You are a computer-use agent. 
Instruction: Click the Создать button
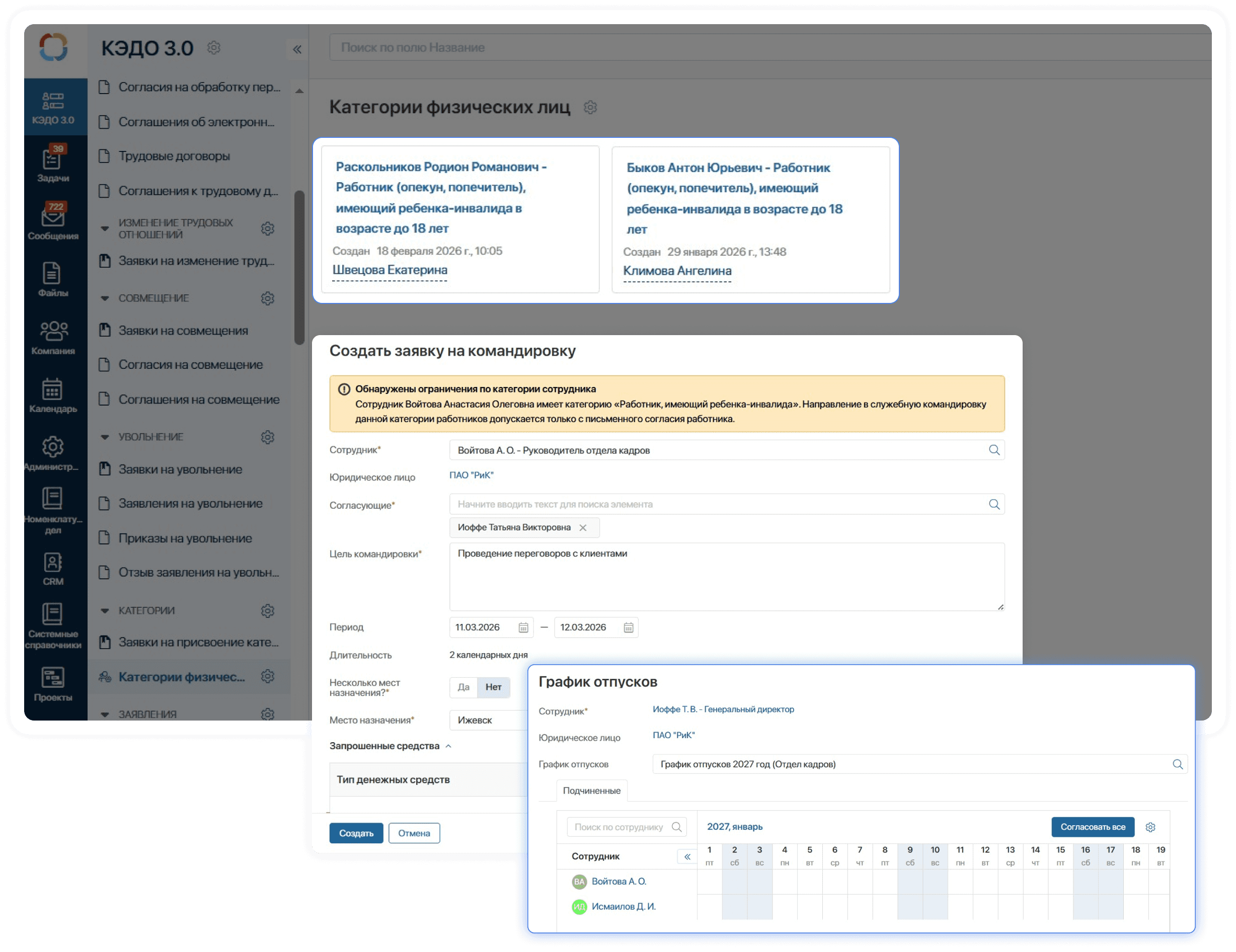pyautogui.click(x=356, y=833)
